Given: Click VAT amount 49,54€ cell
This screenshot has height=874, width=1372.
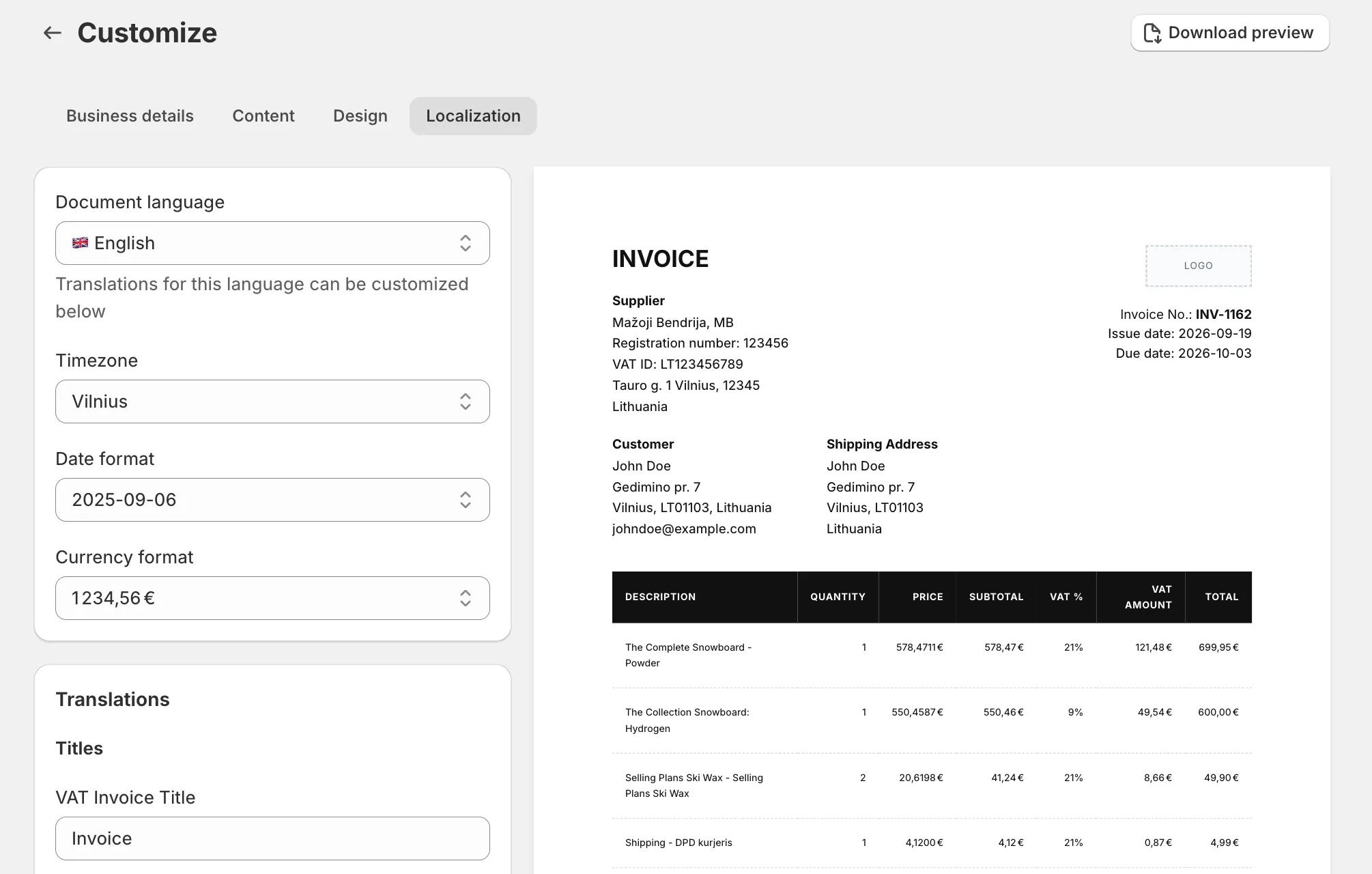Looking at the screenshot, I should pyautogui.click(x=1154, y=712).
